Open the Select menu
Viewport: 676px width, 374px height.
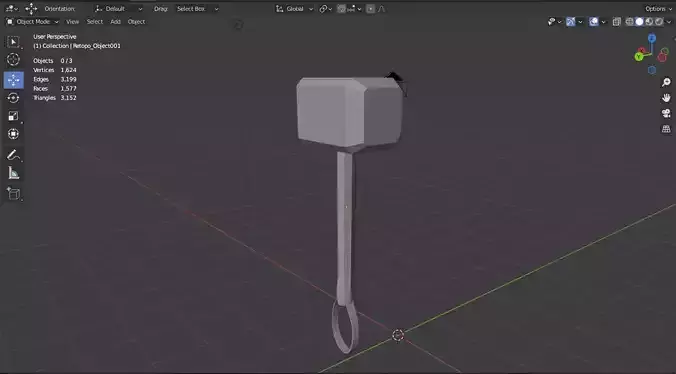coord(94,22)
